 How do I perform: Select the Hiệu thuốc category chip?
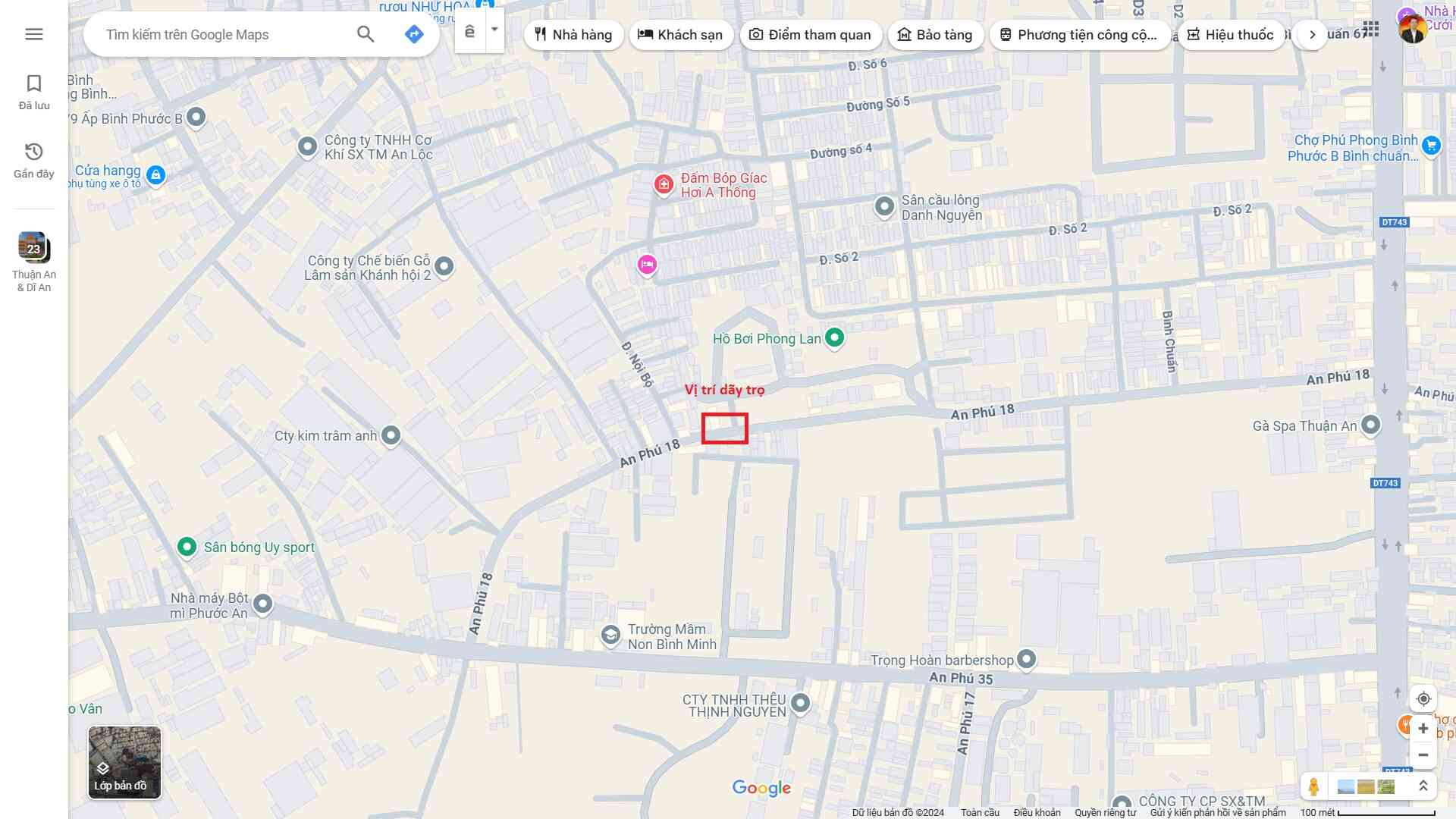pyautogui.click(x=1230, y=35)
